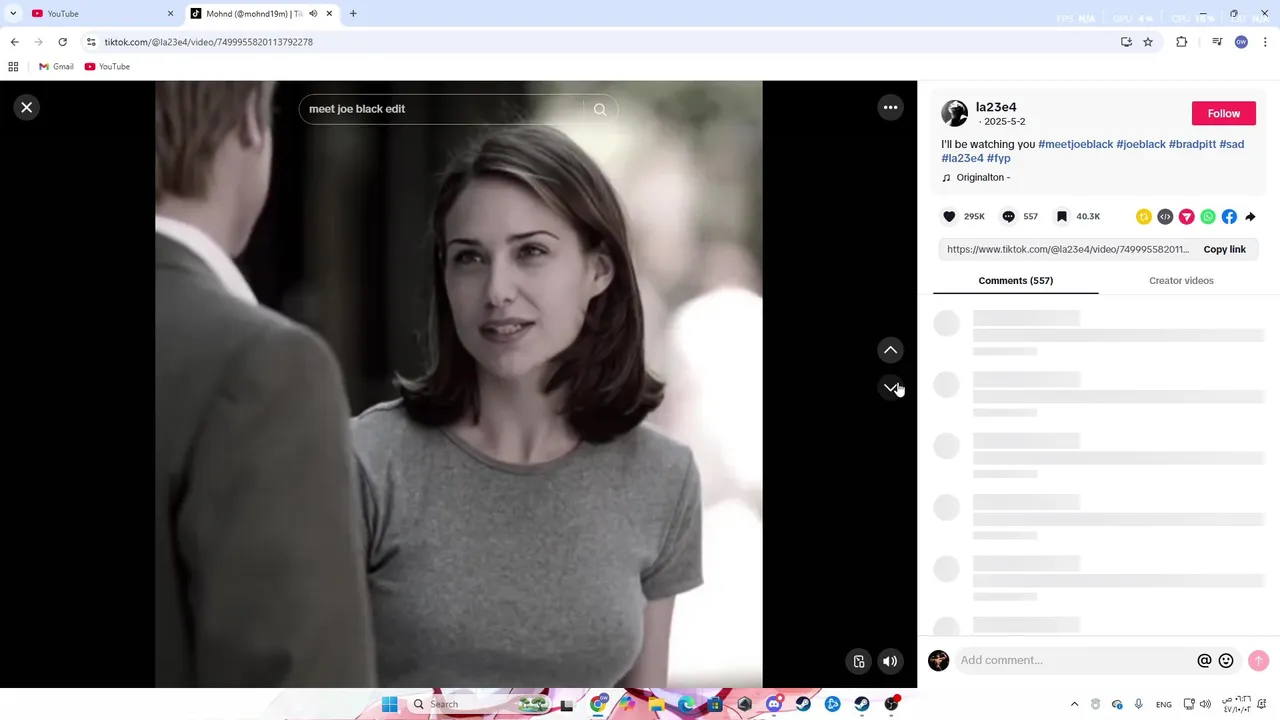The image size is (1280, 720).
Task: Post comment with pink send arrow
Action: click(1258, 661)
